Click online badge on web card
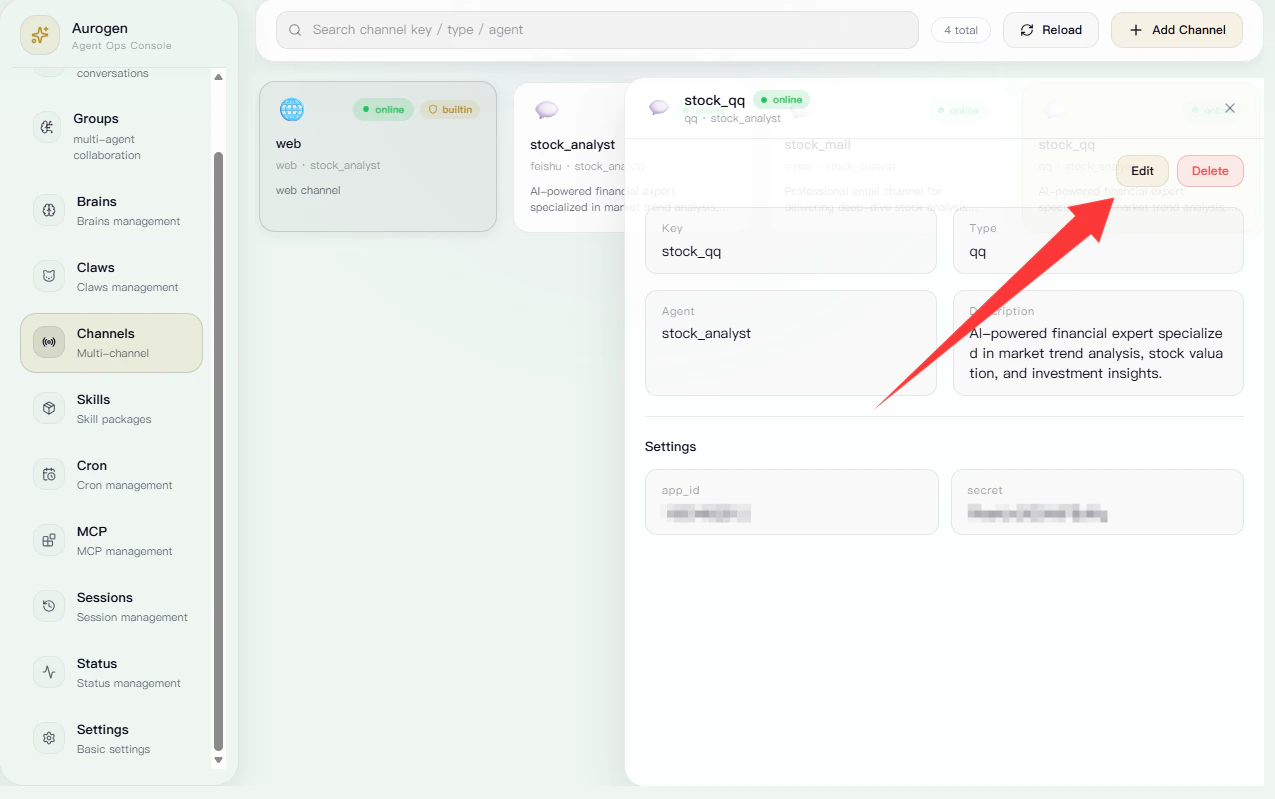 click(x=383, y=109)
